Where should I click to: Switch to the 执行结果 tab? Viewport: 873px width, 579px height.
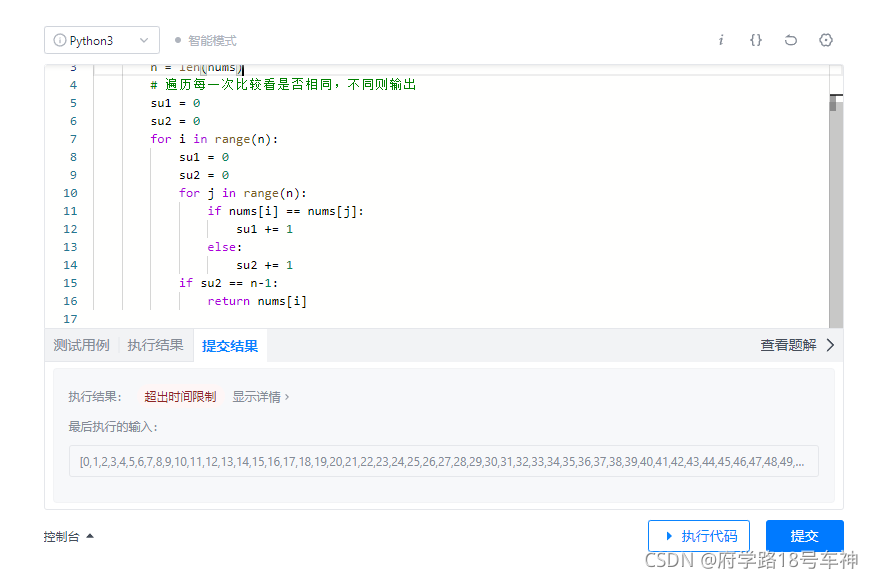(155, 345)
